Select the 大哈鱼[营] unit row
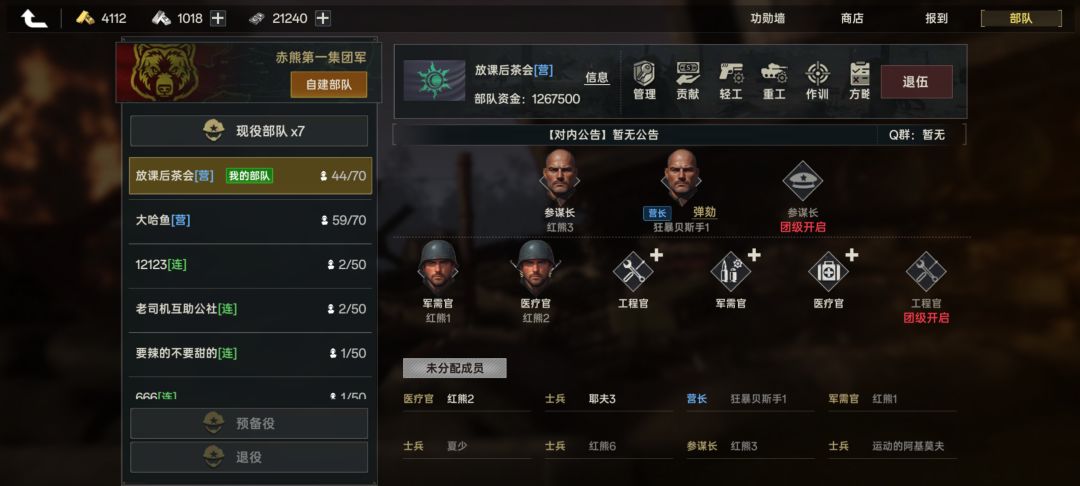This screenshot has height=486, width=1080. (250, 221)
